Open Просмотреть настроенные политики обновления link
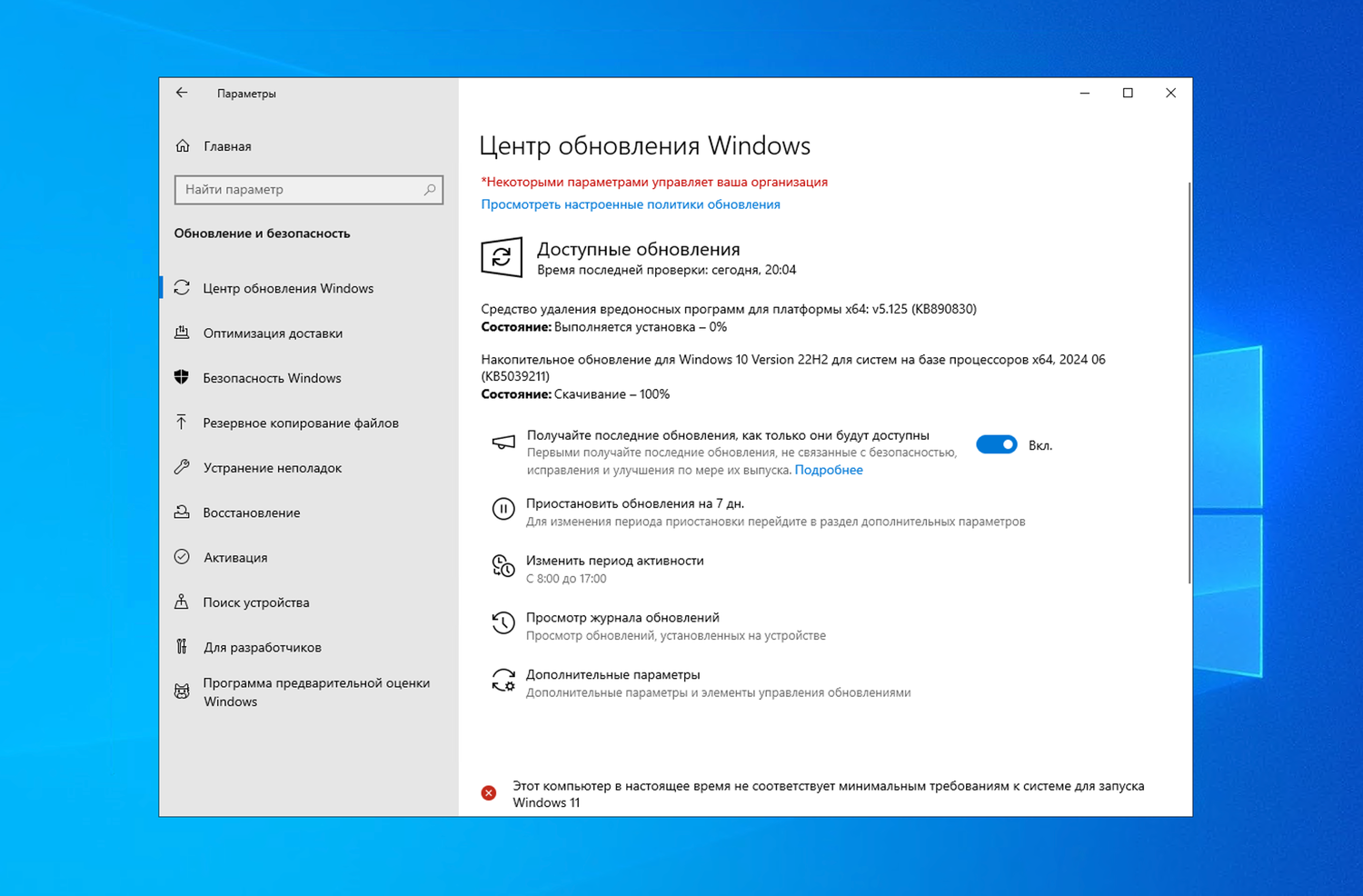 (631, 204)
